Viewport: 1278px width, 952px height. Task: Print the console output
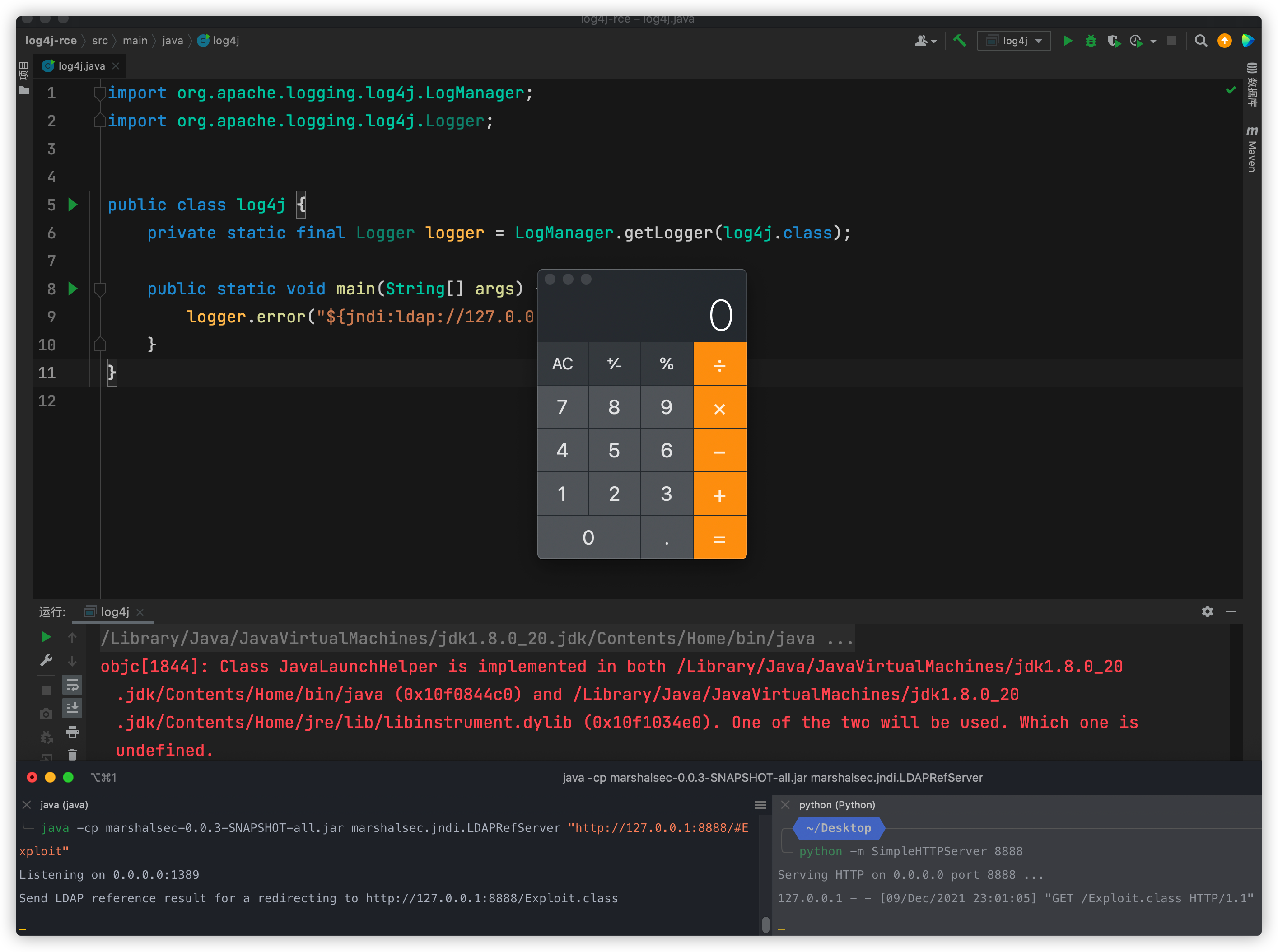coord(73,733)
